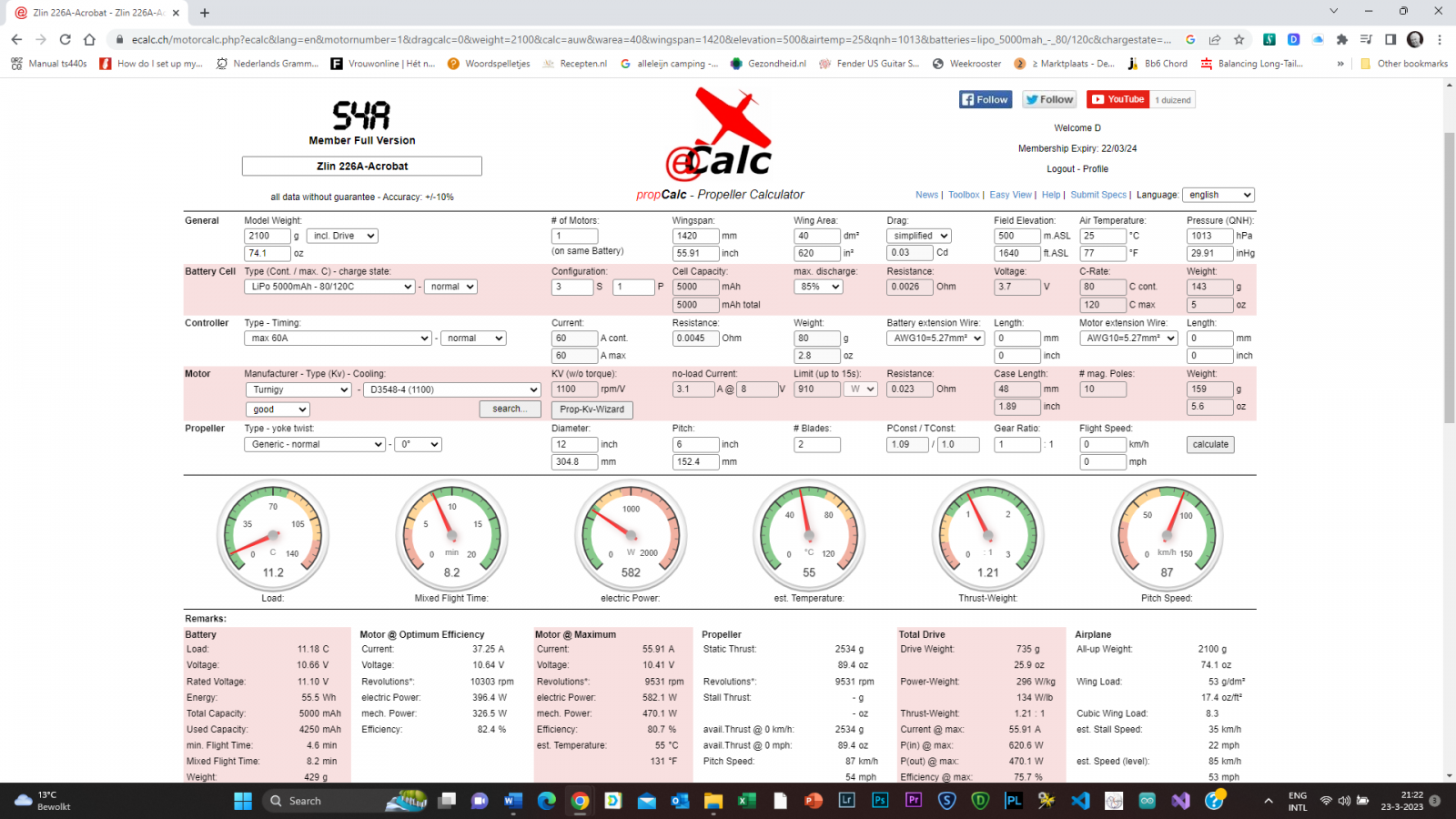Click the Logout link
The image size is (1456, 819).
(x=1060, y=169)
